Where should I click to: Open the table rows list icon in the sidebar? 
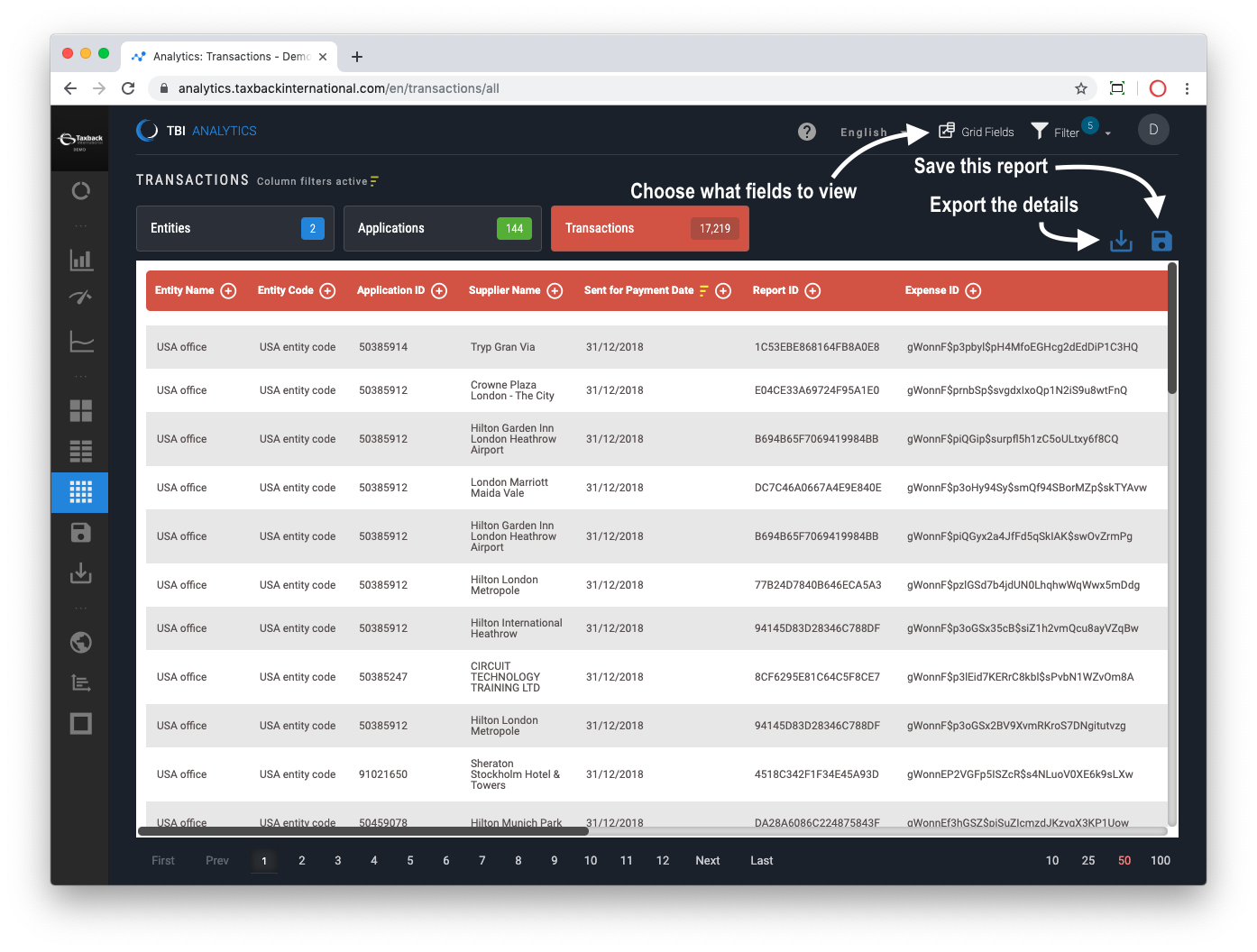[81, 451]
